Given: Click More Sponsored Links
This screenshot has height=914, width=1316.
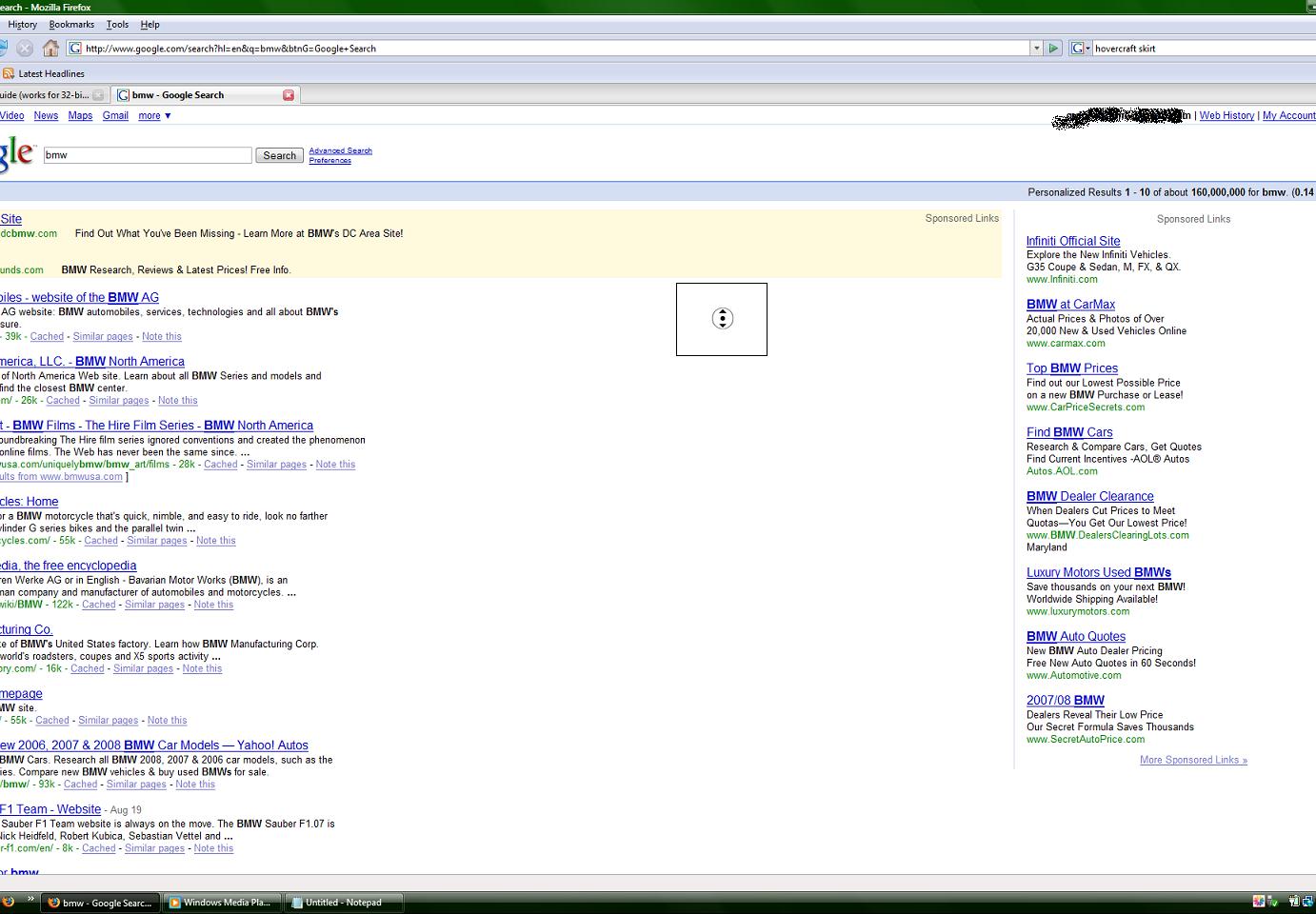Looking at the screenshot, I should (x=1193, y=760).
